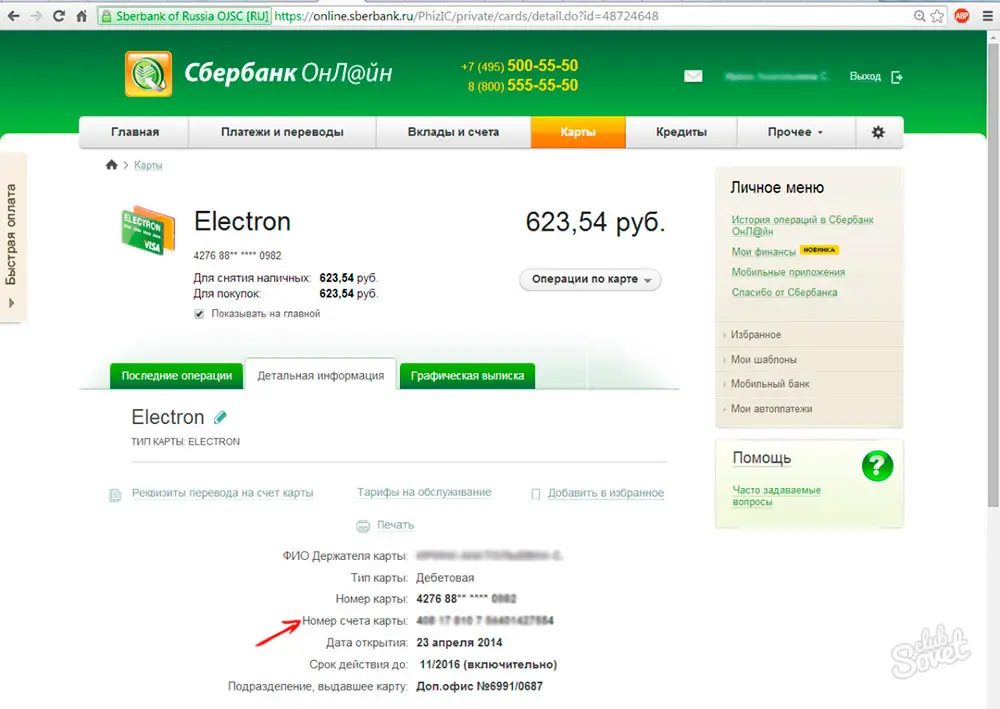Image resolution: width=1000 pixels, height=709 pixels.
Task: Click the Sberbank of Russia security certificate badge
Action: 185,16
